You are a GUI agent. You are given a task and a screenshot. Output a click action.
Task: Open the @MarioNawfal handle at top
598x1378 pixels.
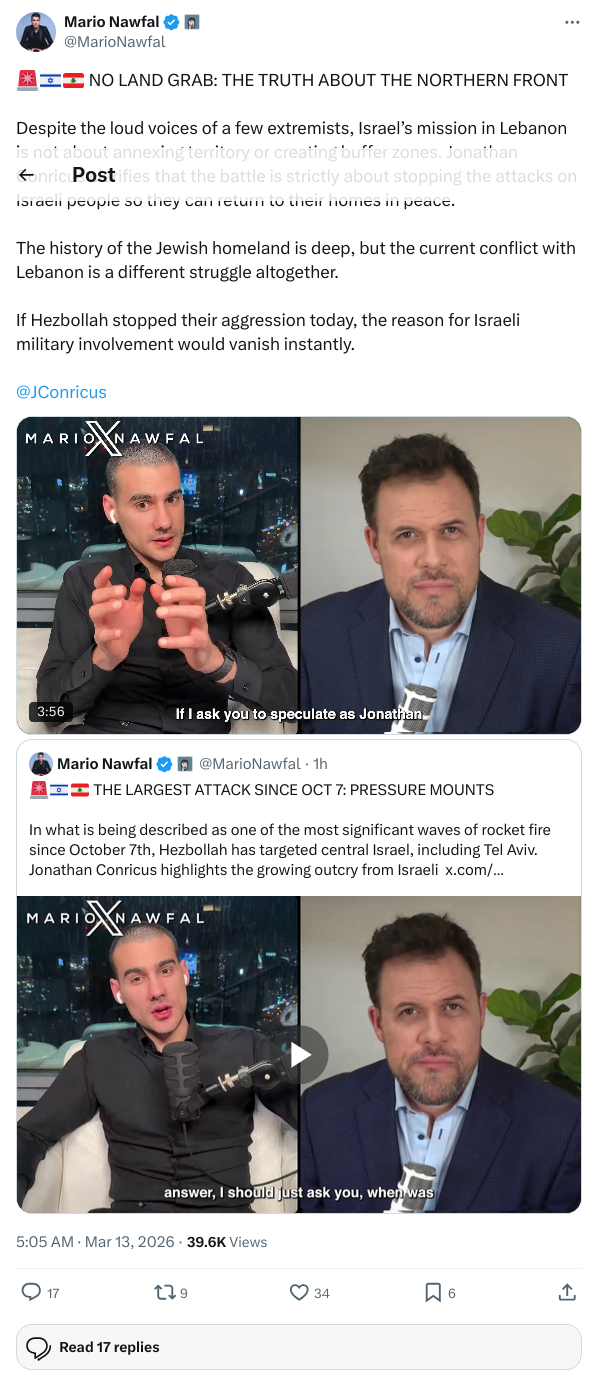(115, 42)
